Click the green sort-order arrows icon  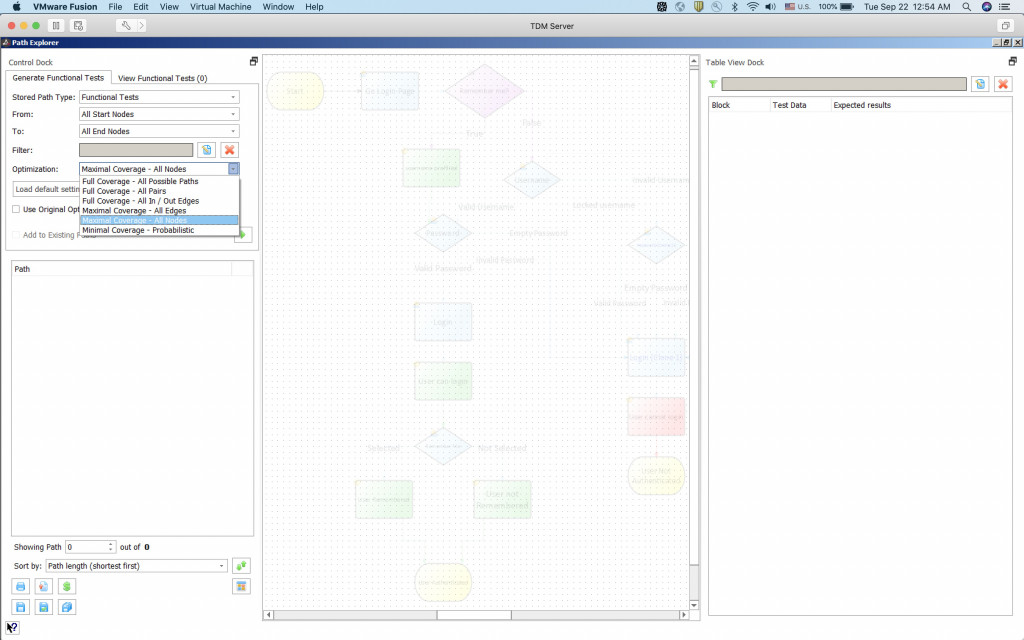point(241,566)
